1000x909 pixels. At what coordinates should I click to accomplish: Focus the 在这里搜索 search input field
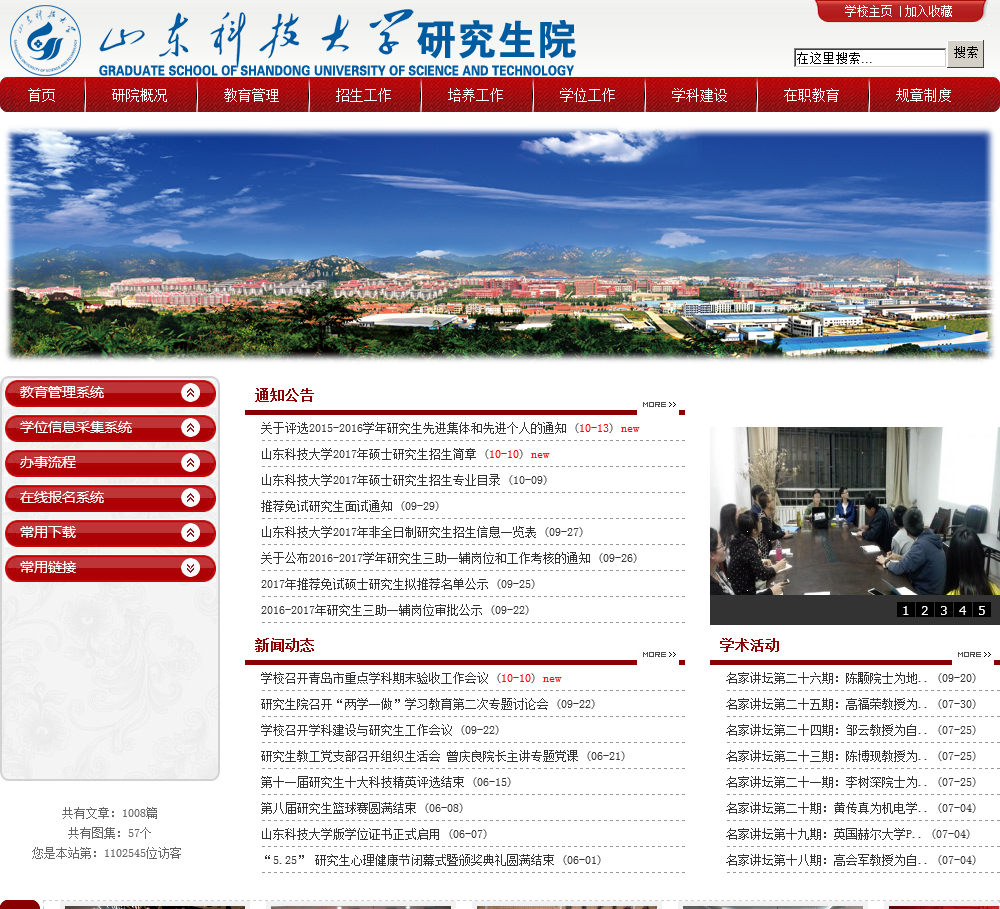click(869, 58)
